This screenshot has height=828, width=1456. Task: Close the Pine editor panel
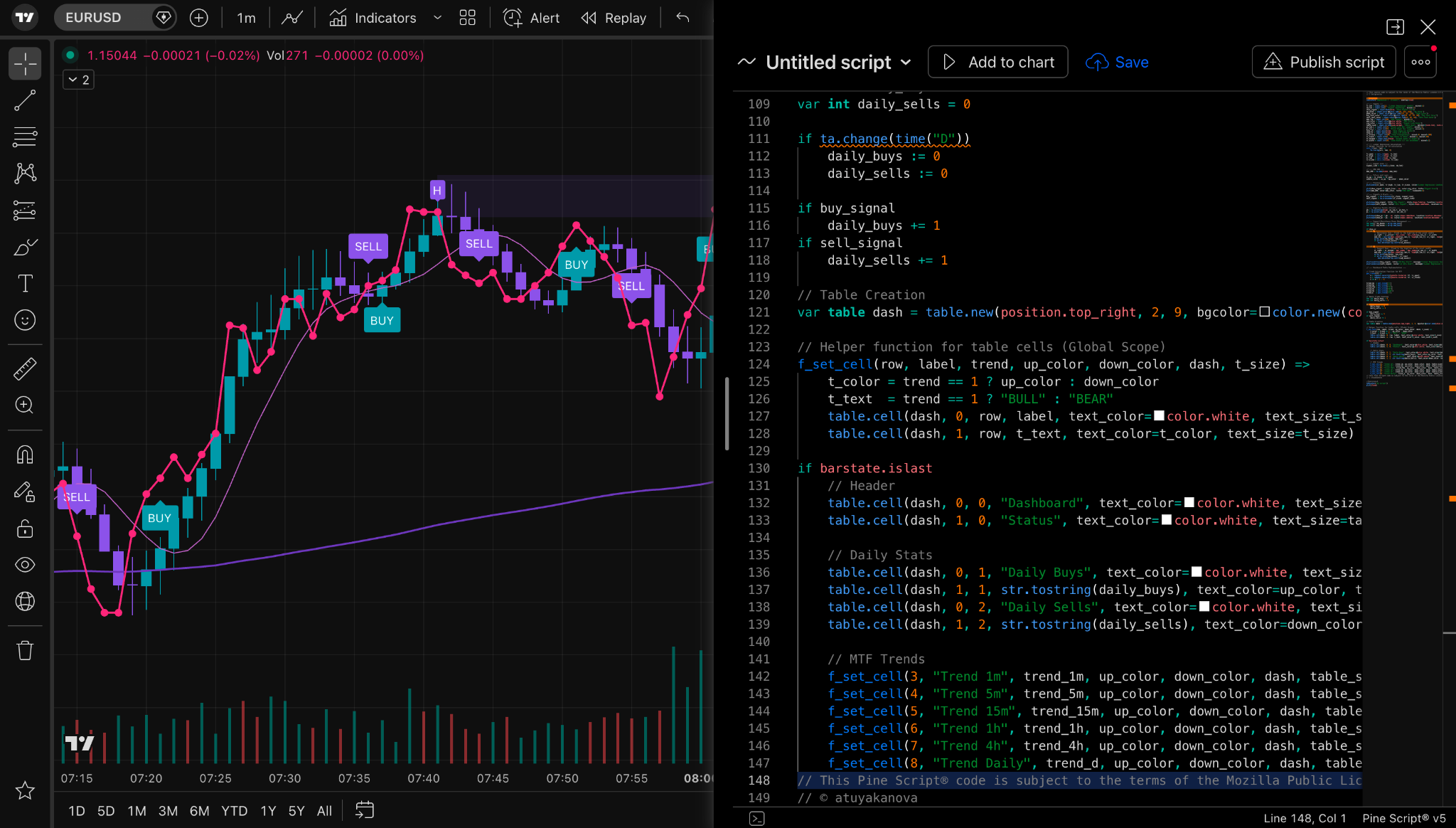click(x=1428, y=27)
